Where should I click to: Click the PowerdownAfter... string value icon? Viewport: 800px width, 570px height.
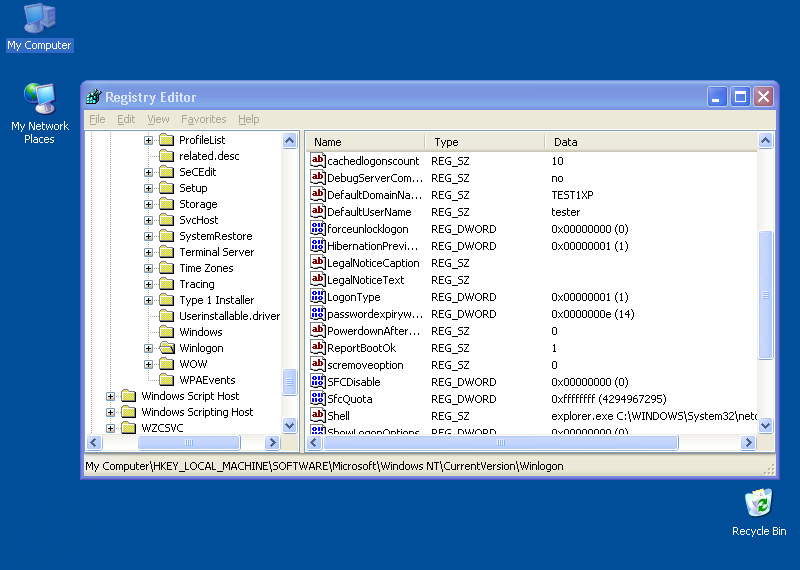pyautogui.click(x=318, y=331)
